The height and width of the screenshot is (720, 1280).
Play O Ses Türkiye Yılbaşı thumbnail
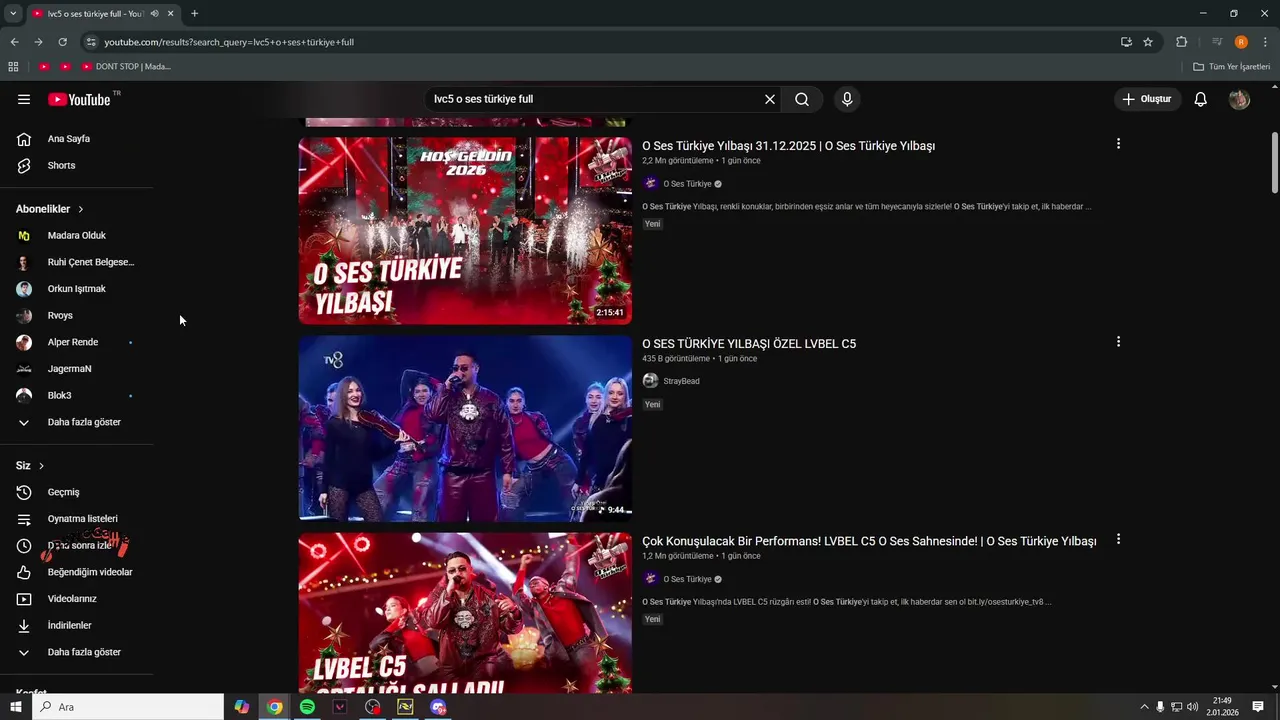point(465,231)
